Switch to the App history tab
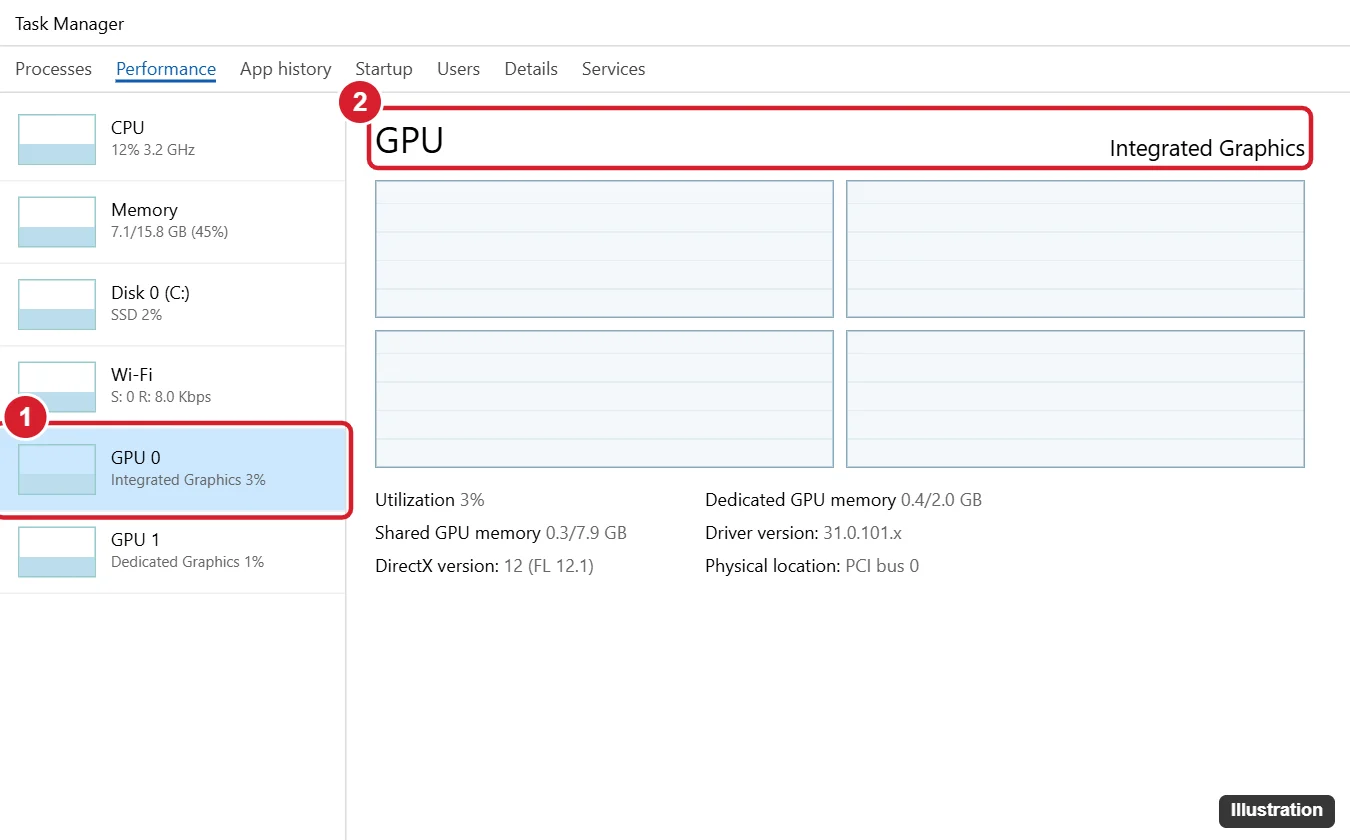 (x=285, y=69)
